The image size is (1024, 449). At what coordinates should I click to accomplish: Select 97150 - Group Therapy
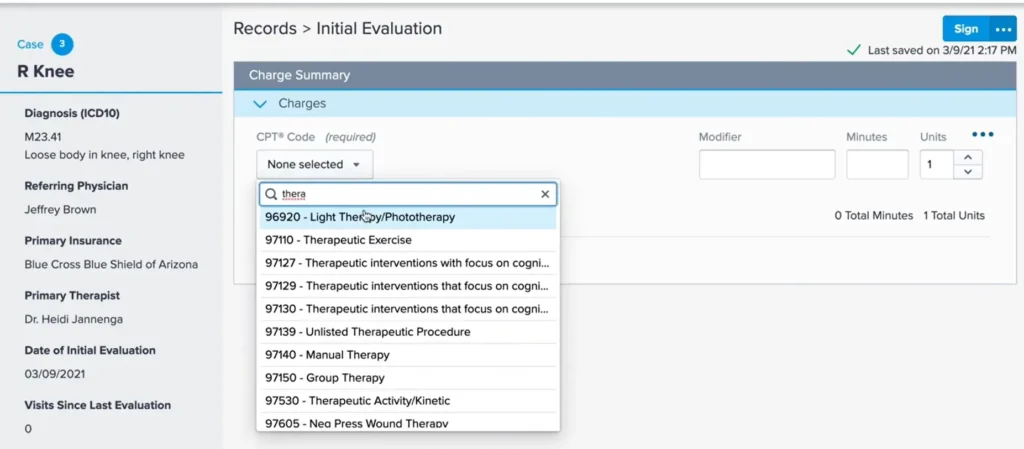pyautogui.click(x=408, y=378)
